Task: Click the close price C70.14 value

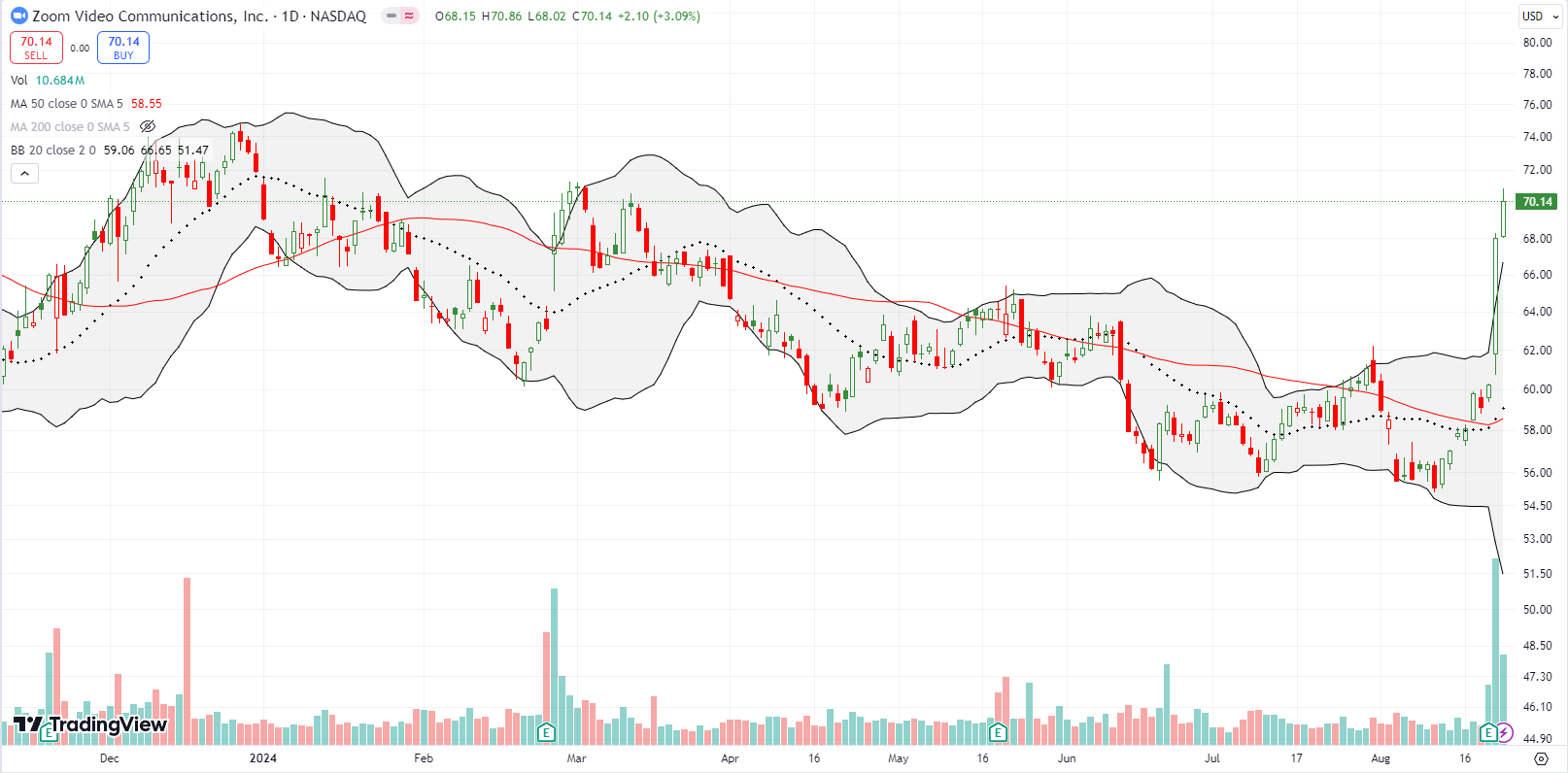Action: 592,17
